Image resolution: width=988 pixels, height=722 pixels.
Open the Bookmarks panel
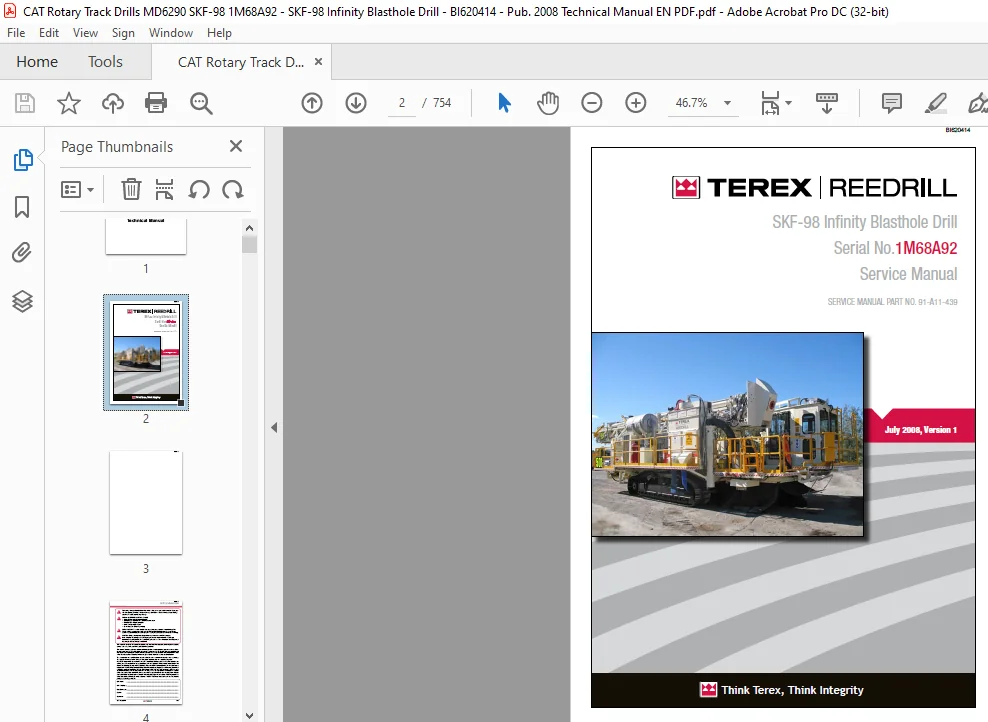point(22,207)
